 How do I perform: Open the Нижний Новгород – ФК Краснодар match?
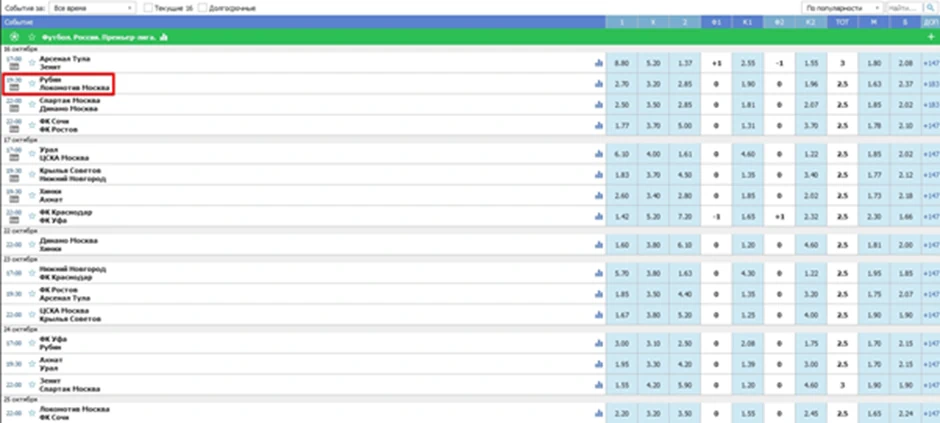tap(73, 273)
